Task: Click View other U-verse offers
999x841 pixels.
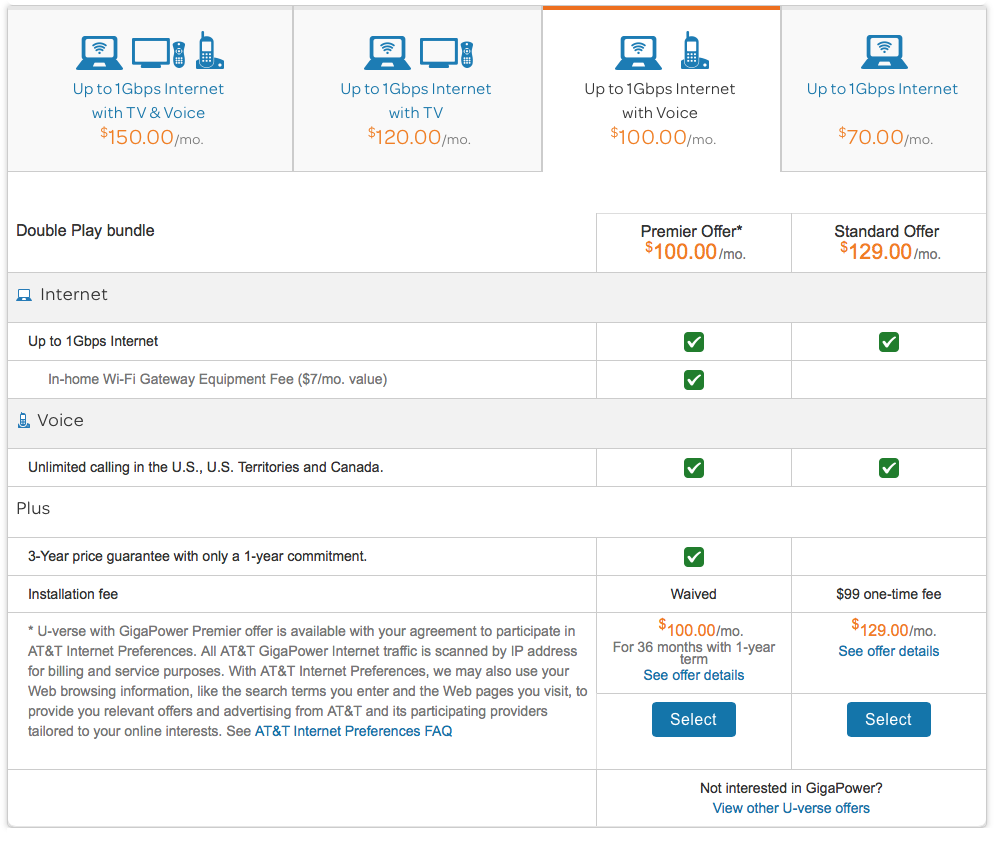Action: coord(791,808)
